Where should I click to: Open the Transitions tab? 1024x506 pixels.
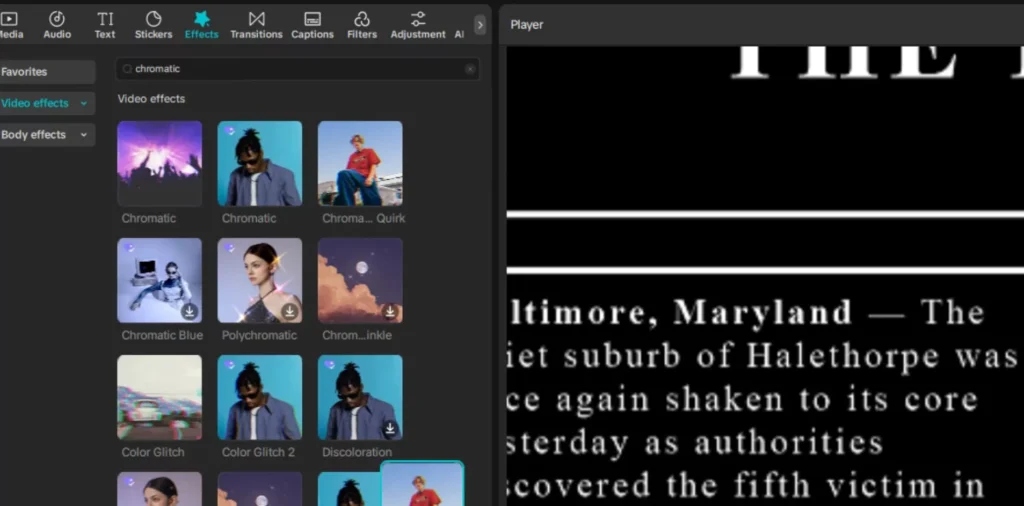(x=256, y=25)
